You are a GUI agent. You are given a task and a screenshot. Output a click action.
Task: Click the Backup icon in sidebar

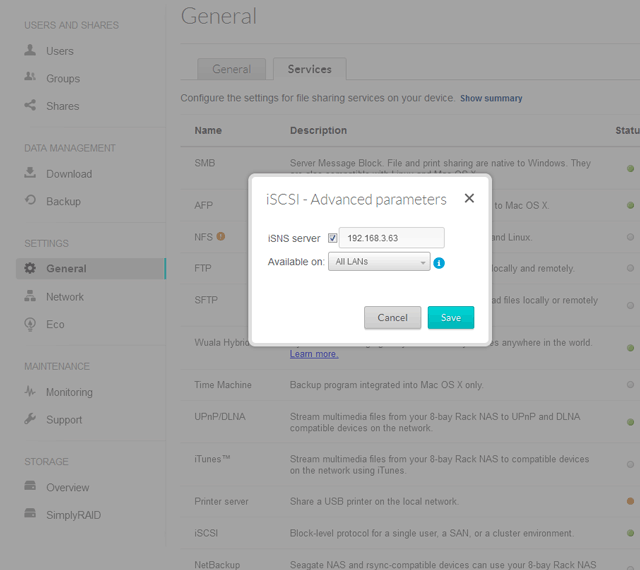30,201
